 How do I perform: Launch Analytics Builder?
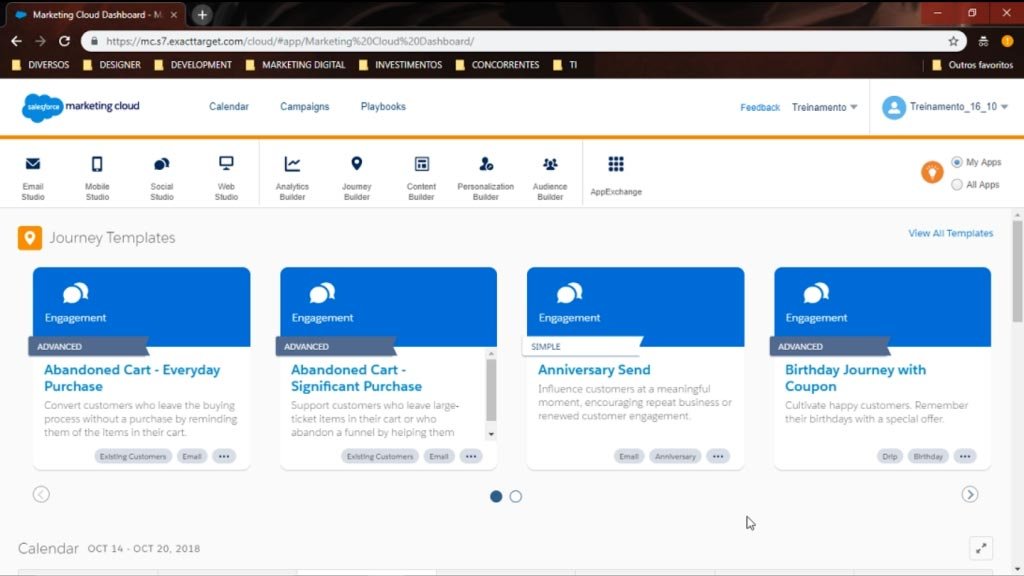click(x=292, y=177)
